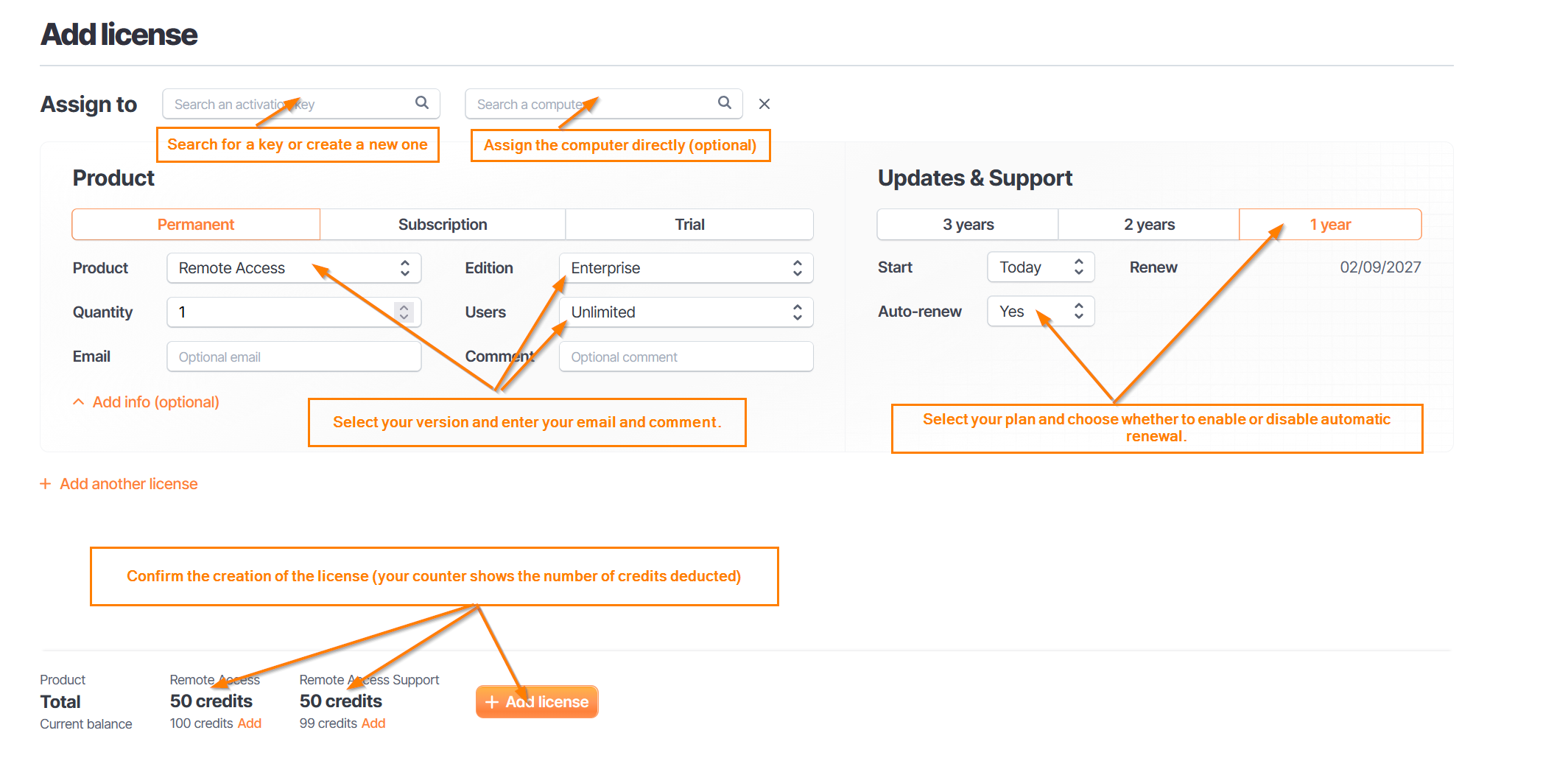
Task: Click the activation key search magnifier icon
Action: (422, 103)
